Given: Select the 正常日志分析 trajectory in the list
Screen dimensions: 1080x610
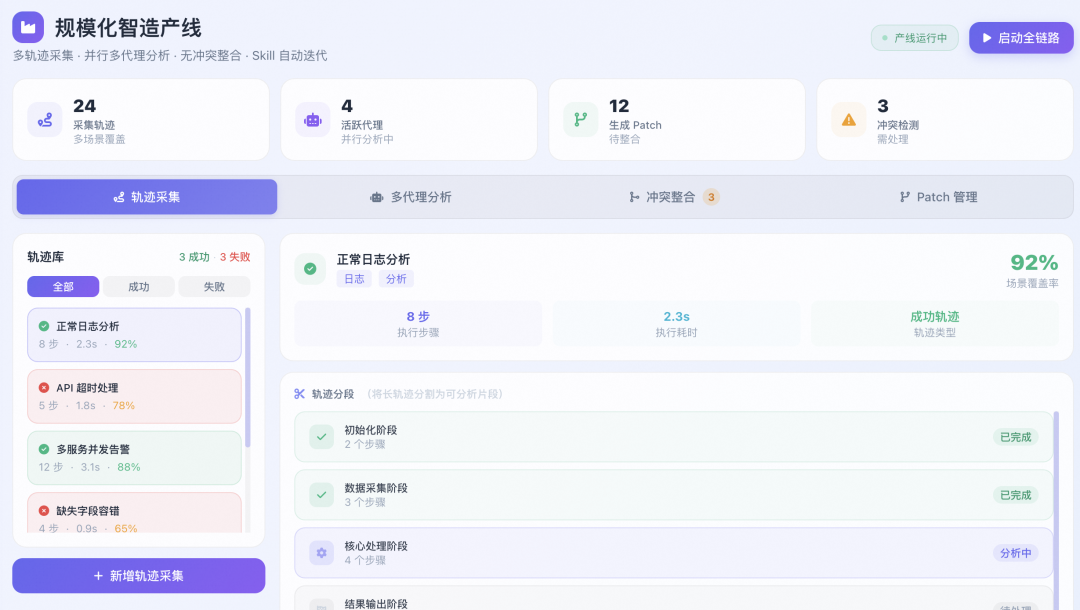Looking at the screenshot, I should [x=134, y=335].
